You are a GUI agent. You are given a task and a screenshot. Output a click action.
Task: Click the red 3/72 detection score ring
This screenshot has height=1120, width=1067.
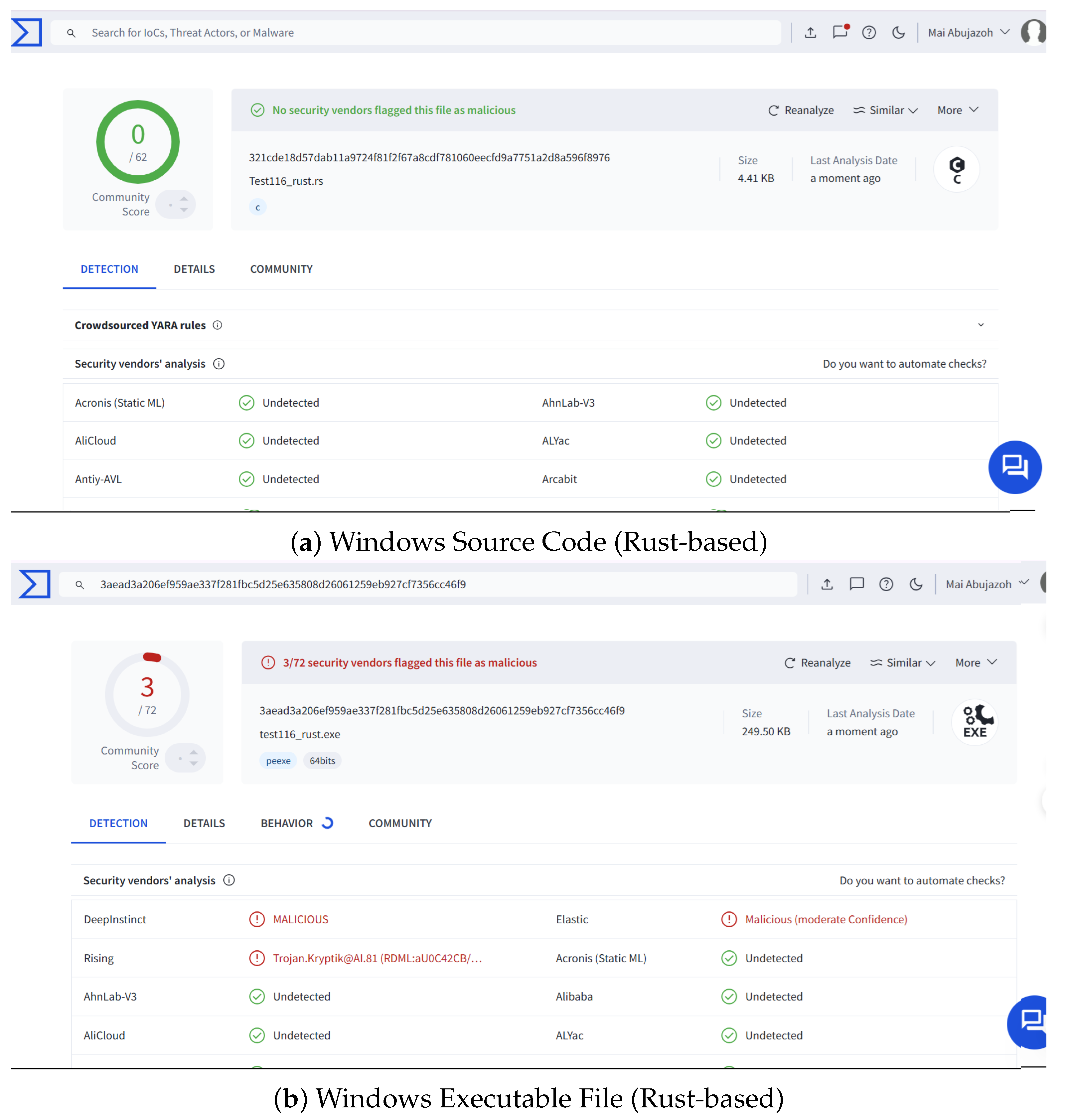pyautogui.click(x=147, y=694)
